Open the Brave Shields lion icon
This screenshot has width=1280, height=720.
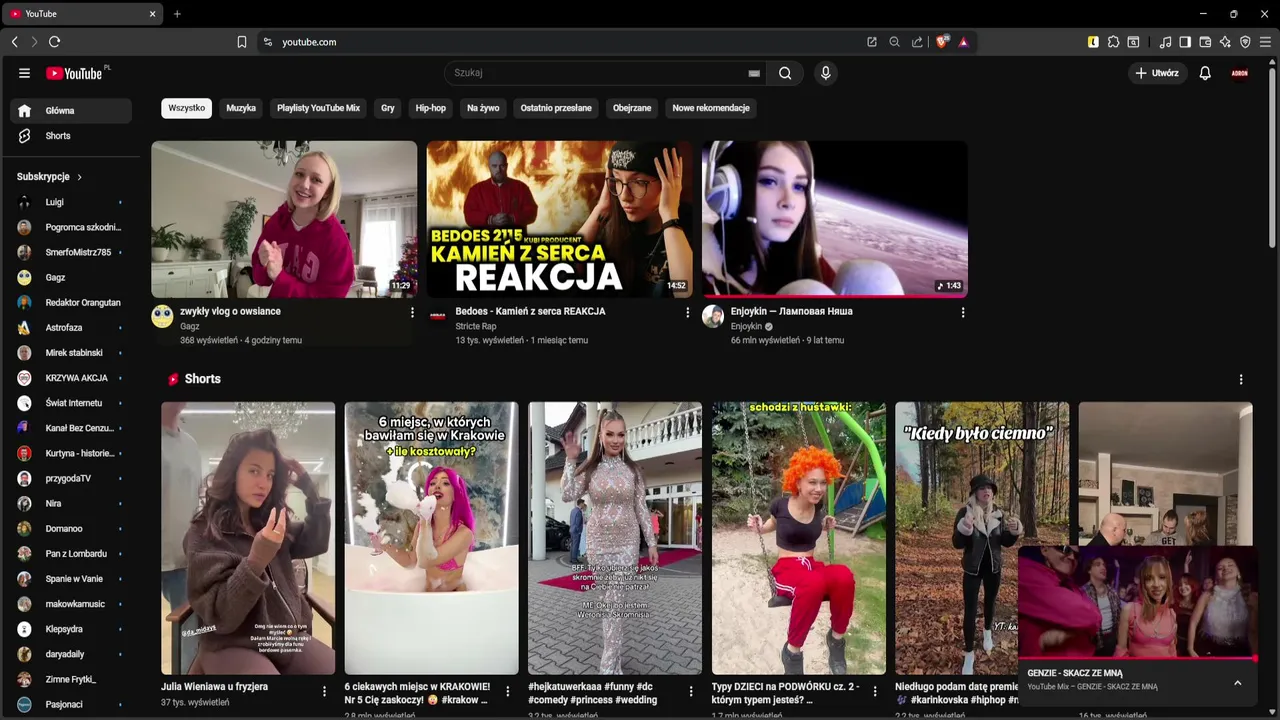942,42
